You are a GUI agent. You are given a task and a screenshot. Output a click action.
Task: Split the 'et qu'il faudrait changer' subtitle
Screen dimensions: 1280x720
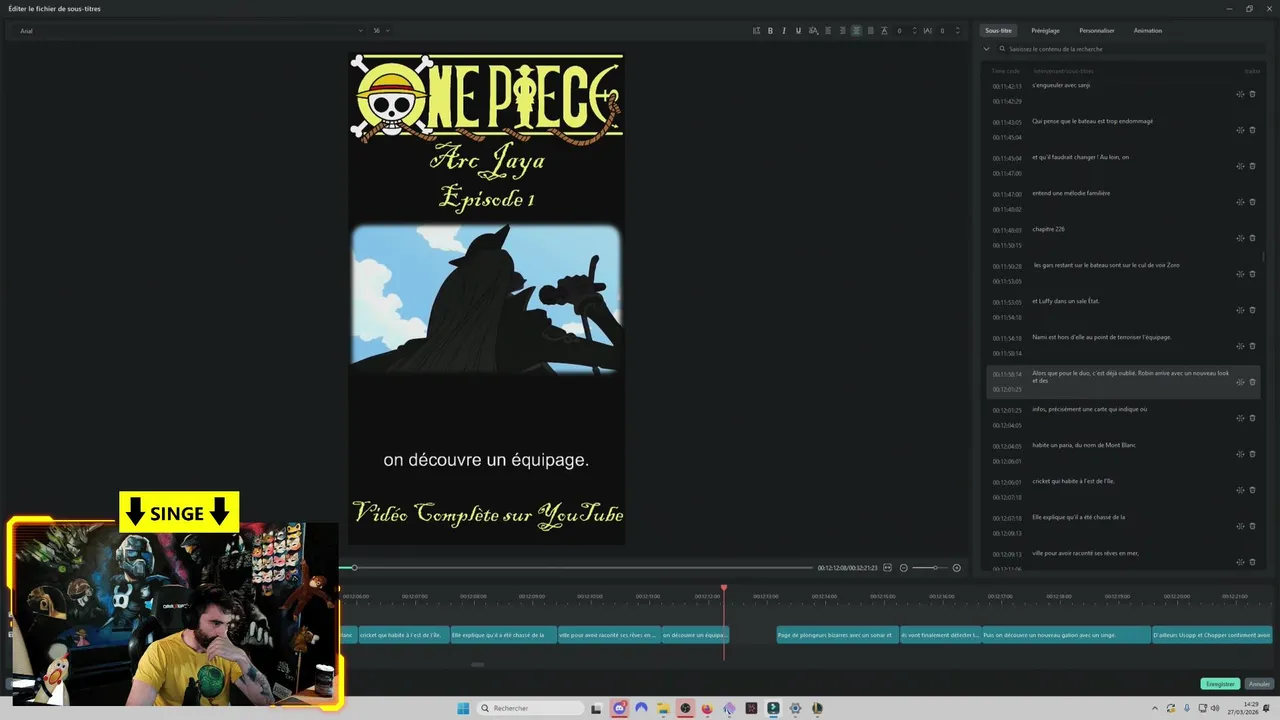(1240, 166)
